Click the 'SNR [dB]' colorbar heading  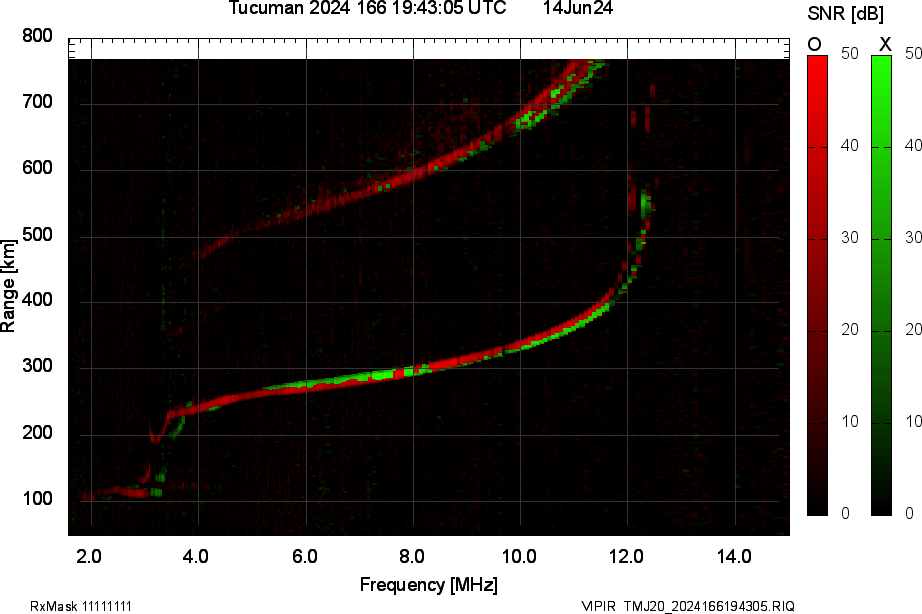[845, 14]
